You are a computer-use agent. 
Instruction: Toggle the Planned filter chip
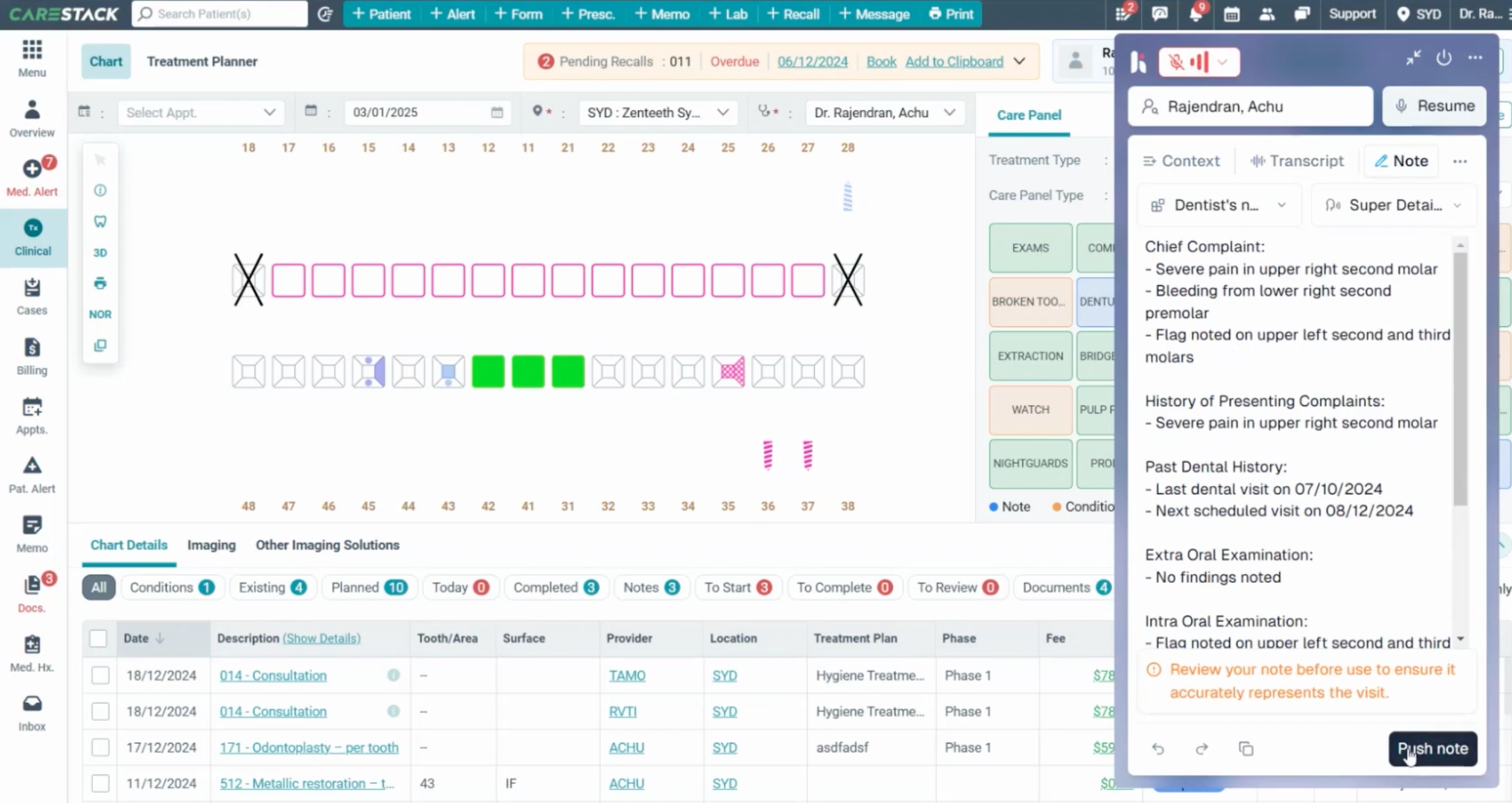[370, 587]
